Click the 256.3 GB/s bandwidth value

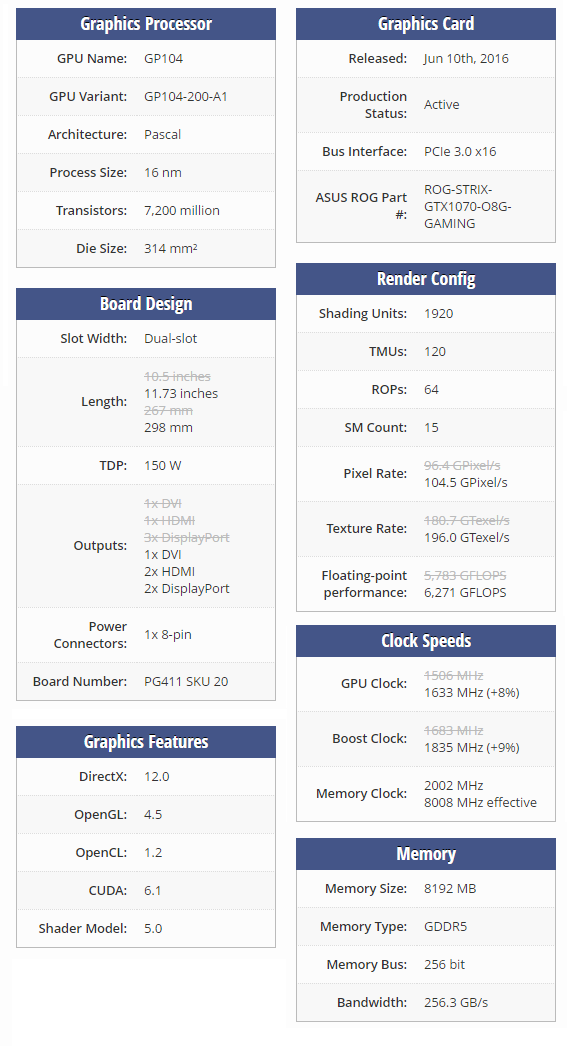pos(456,1003)
